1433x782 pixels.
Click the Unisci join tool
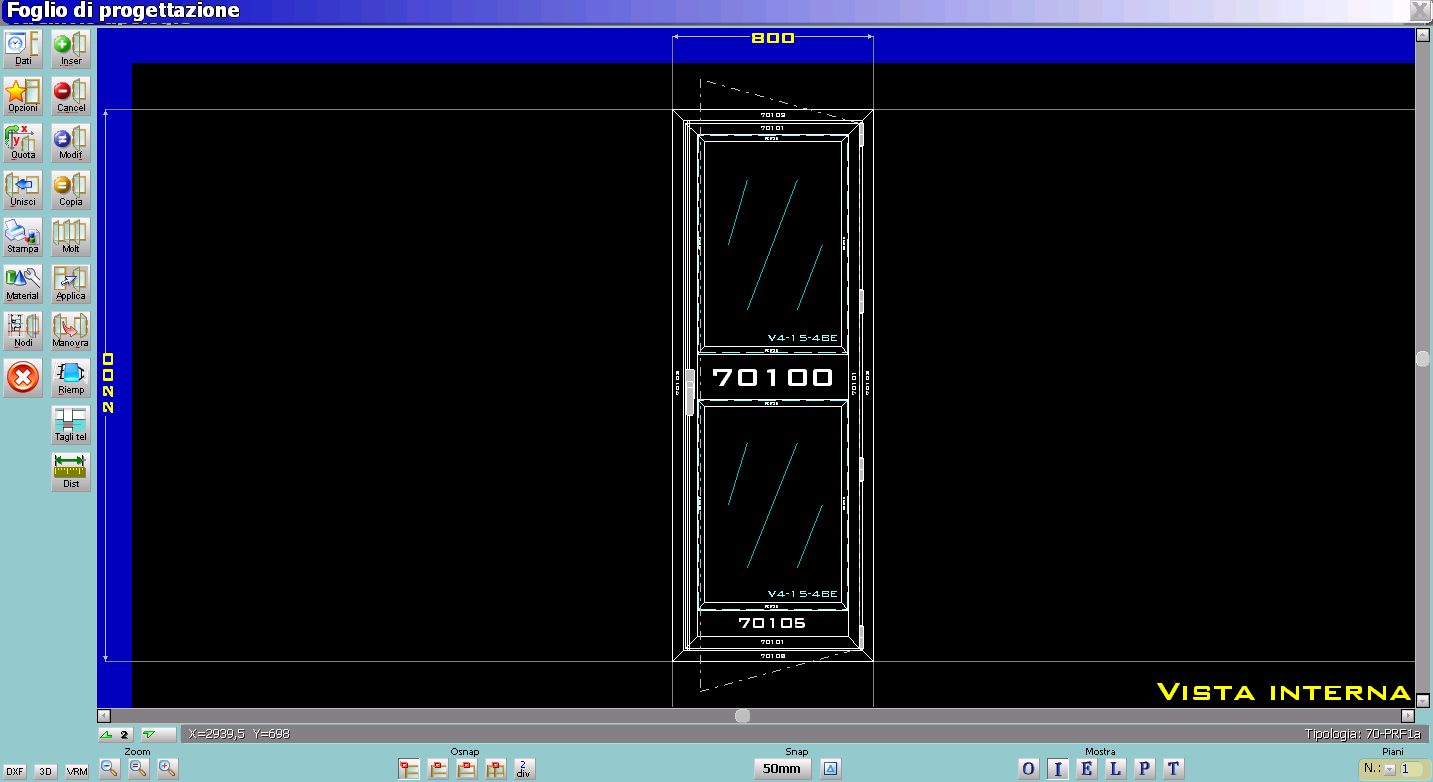23,189
